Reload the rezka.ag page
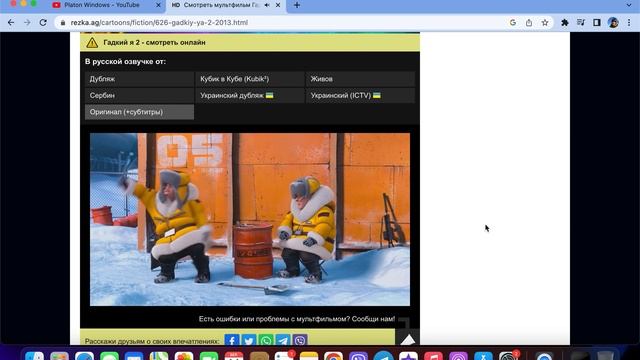The image size is (640, 360). pyautogui.click(x=43, y=23)
